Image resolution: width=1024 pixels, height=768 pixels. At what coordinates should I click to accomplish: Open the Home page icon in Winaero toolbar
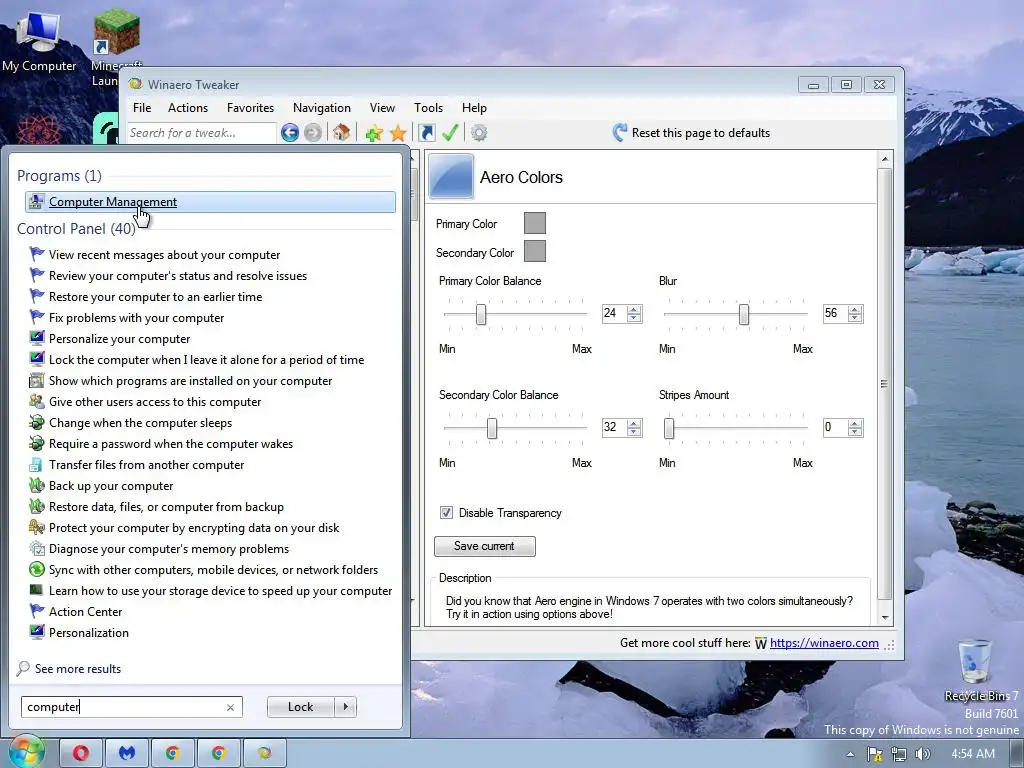341,133
